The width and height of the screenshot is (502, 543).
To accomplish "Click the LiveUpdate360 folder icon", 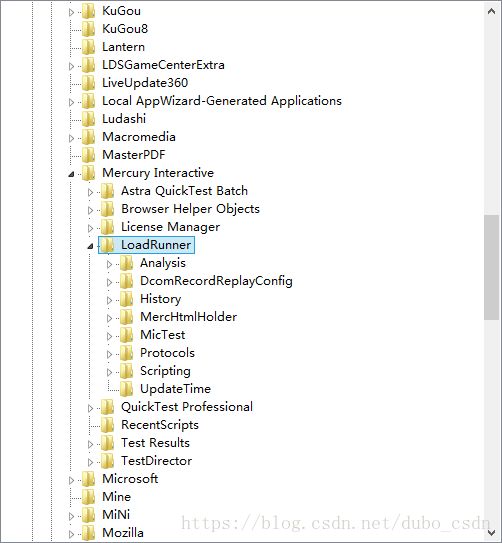I will [x=89, y=83].
